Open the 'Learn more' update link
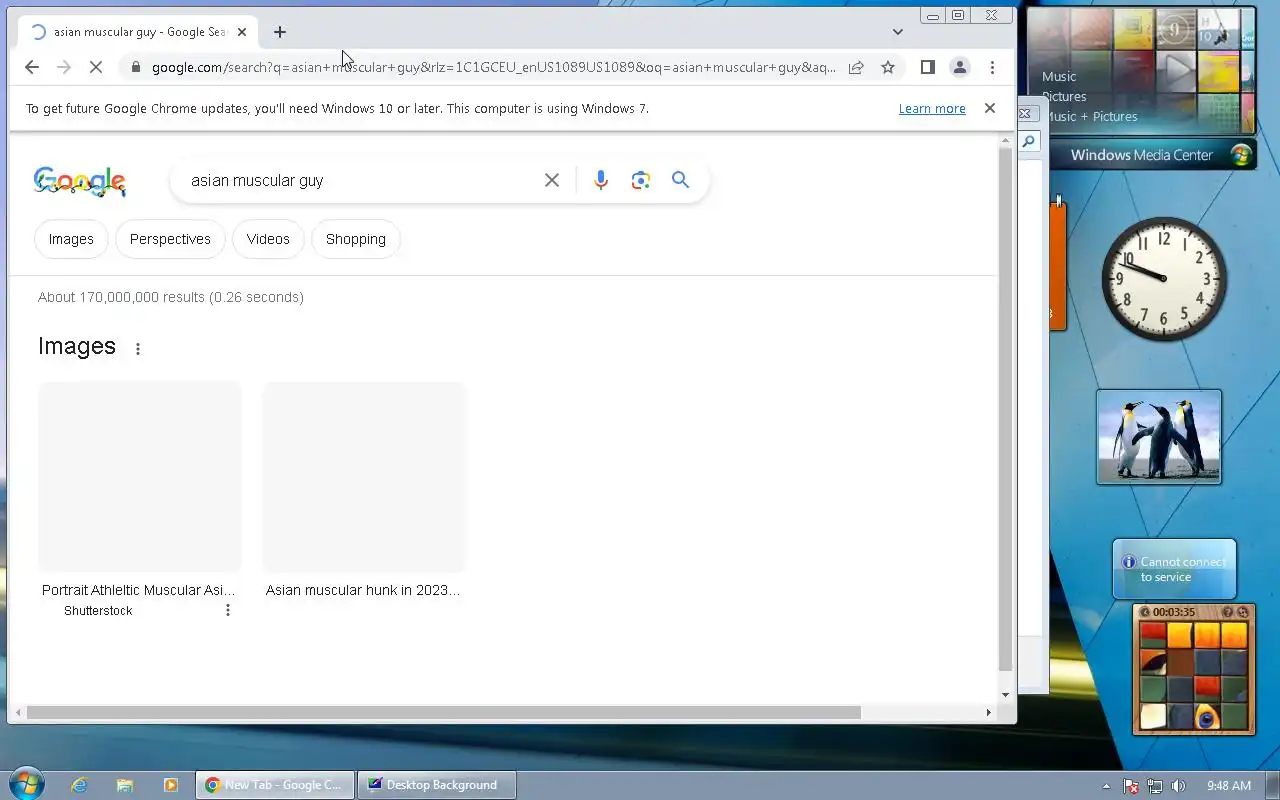Screen dimensions: 1280x800 932,108
